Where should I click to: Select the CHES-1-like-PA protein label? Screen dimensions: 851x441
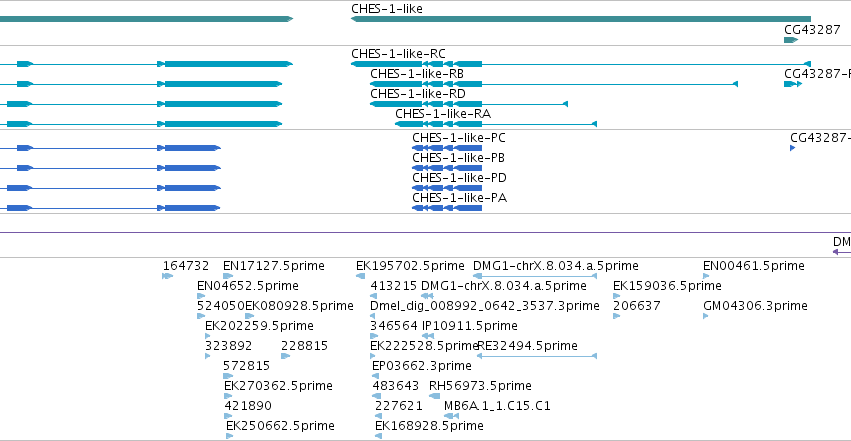459,198
